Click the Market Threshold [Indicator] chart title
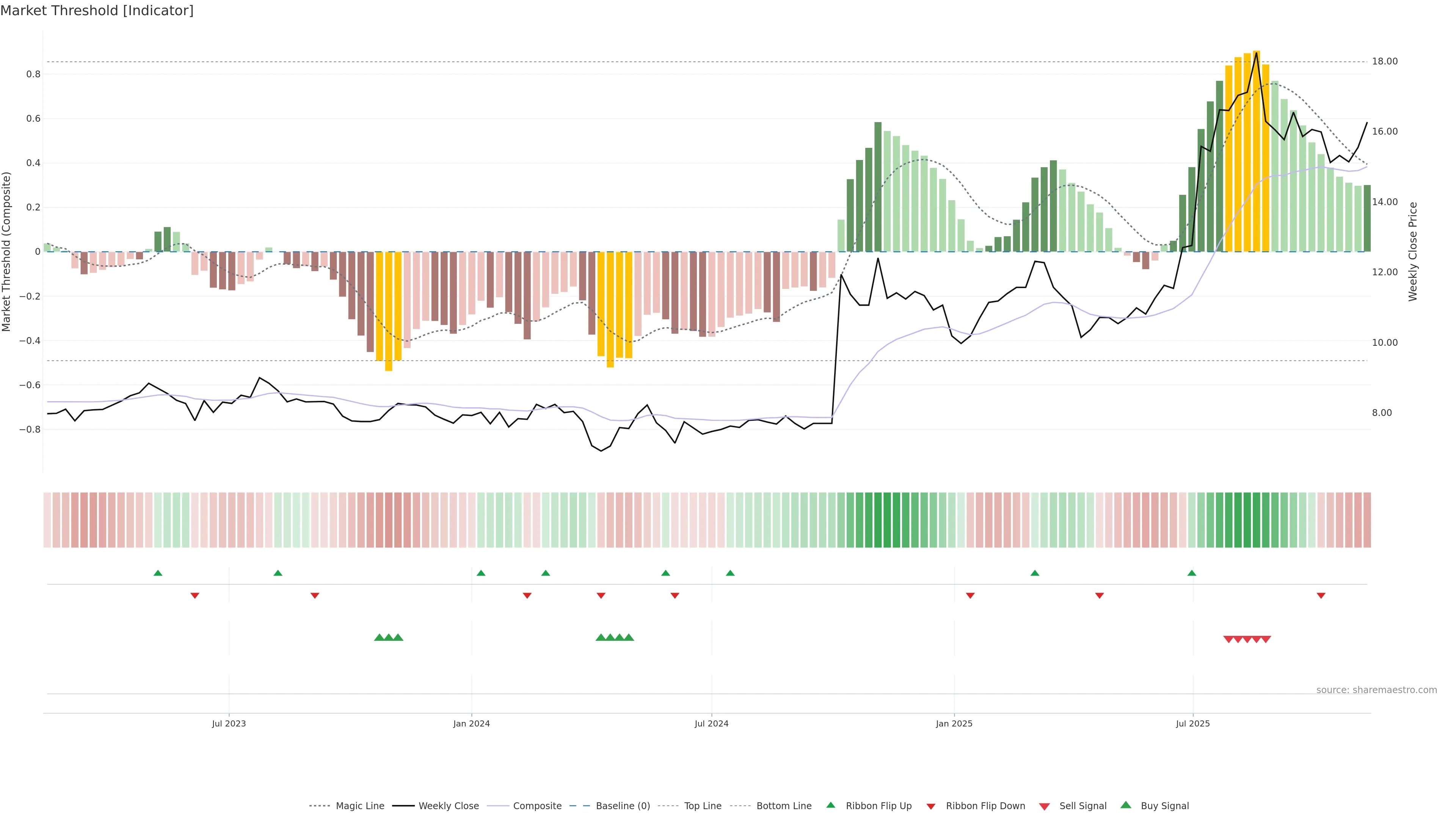 [x=97, y=11]
